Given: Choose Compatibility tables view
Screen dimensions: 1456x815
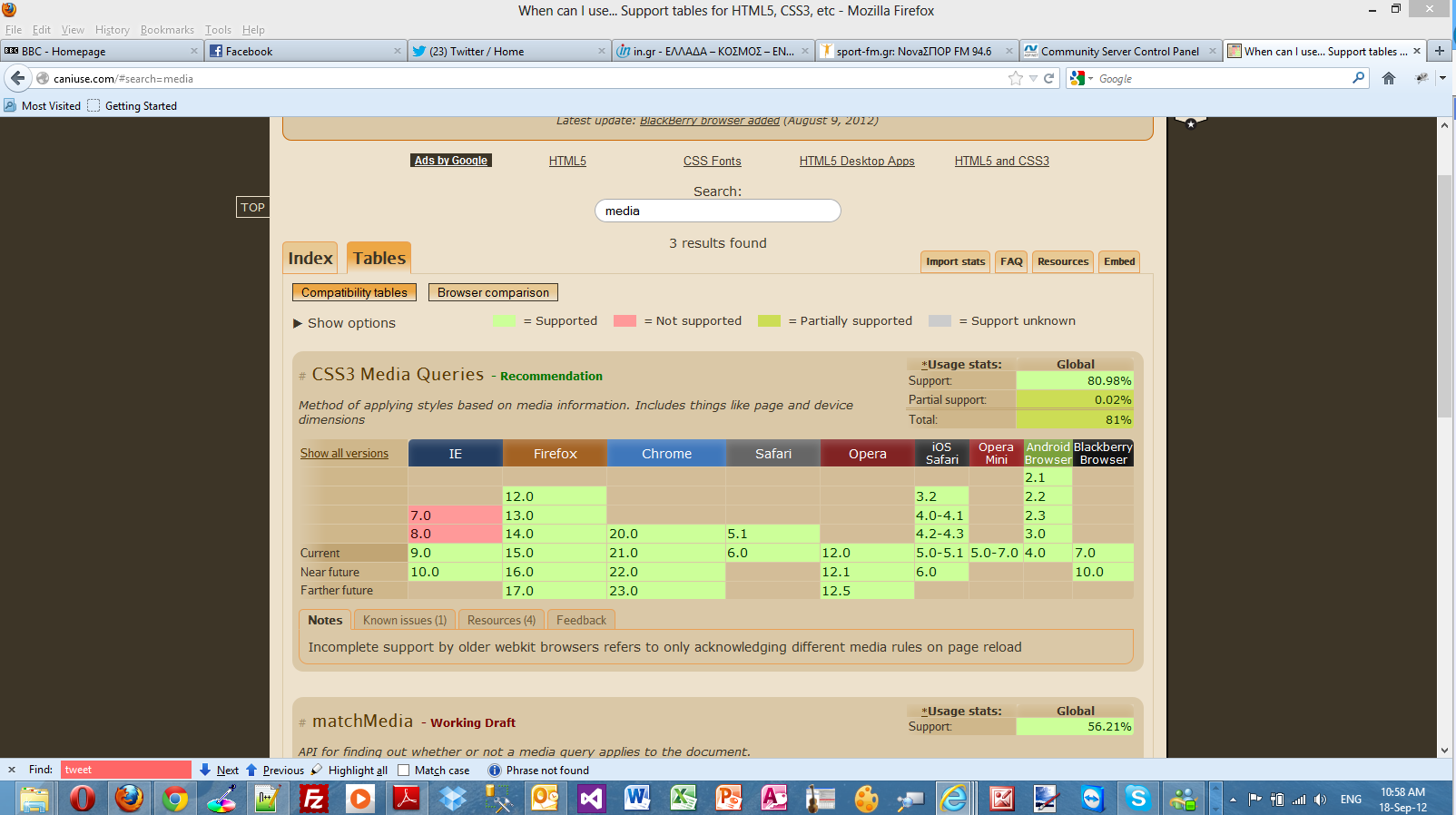Looking at the screenshot, I should point(354,292).
